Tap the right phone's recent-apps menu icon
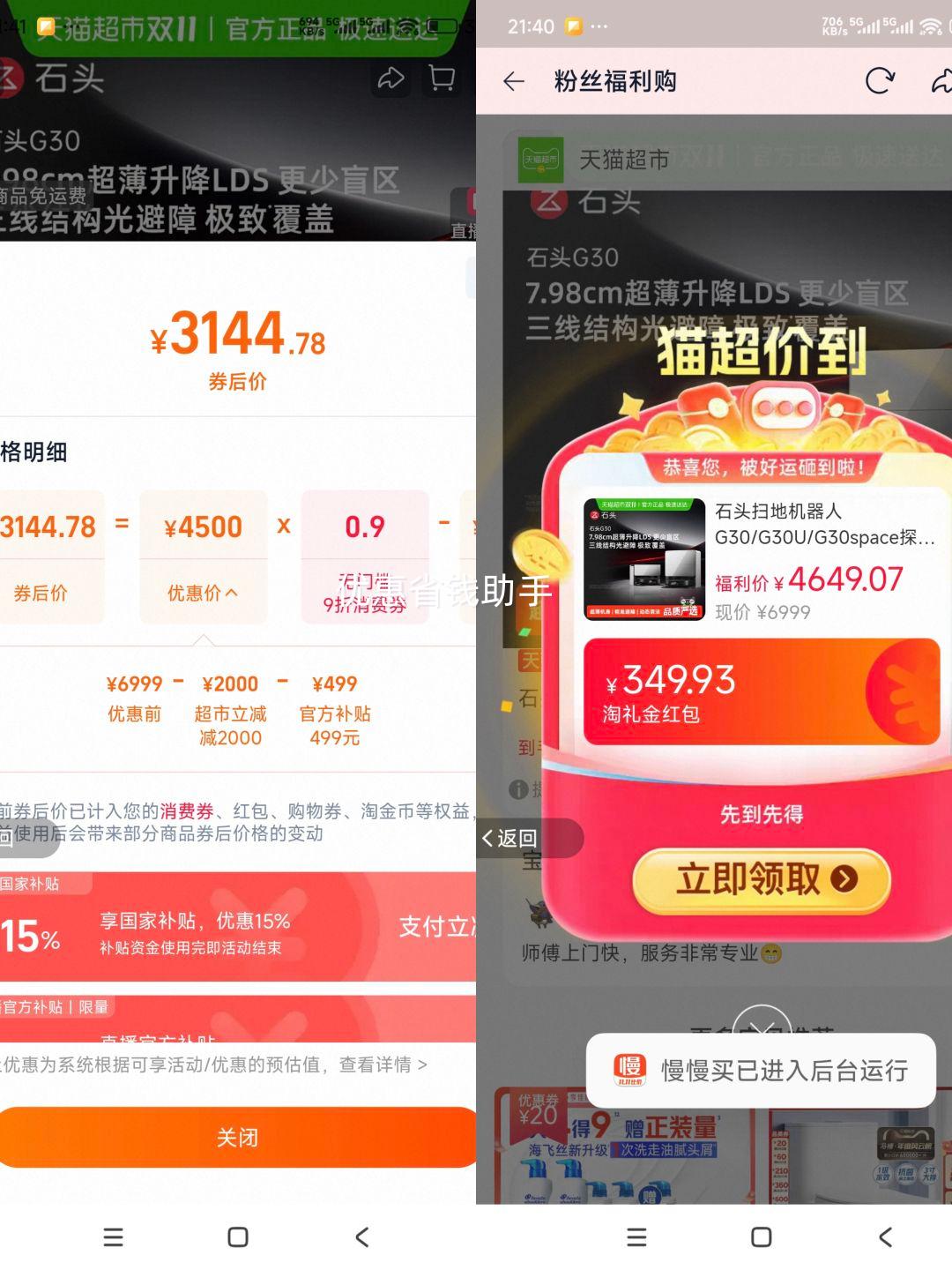Viewport: 952px width, 1270px height. coord(636,1237)
